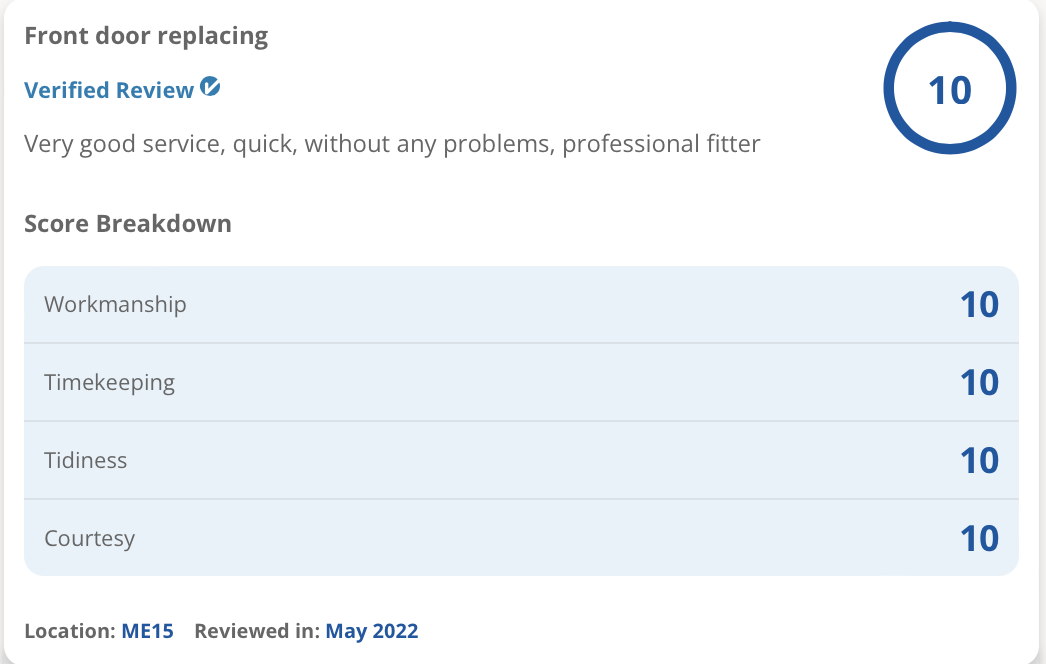Click the Timekeeping score value 10

click(979, 383)
